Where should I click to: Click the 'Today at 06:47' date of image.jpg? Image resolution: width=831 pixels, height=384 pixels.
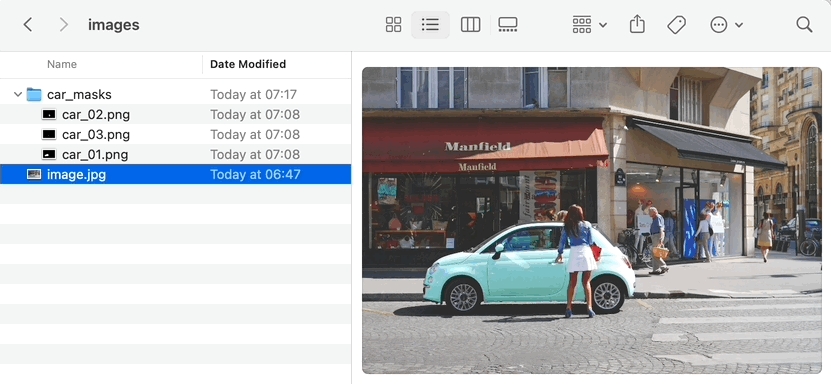point(255,174)
